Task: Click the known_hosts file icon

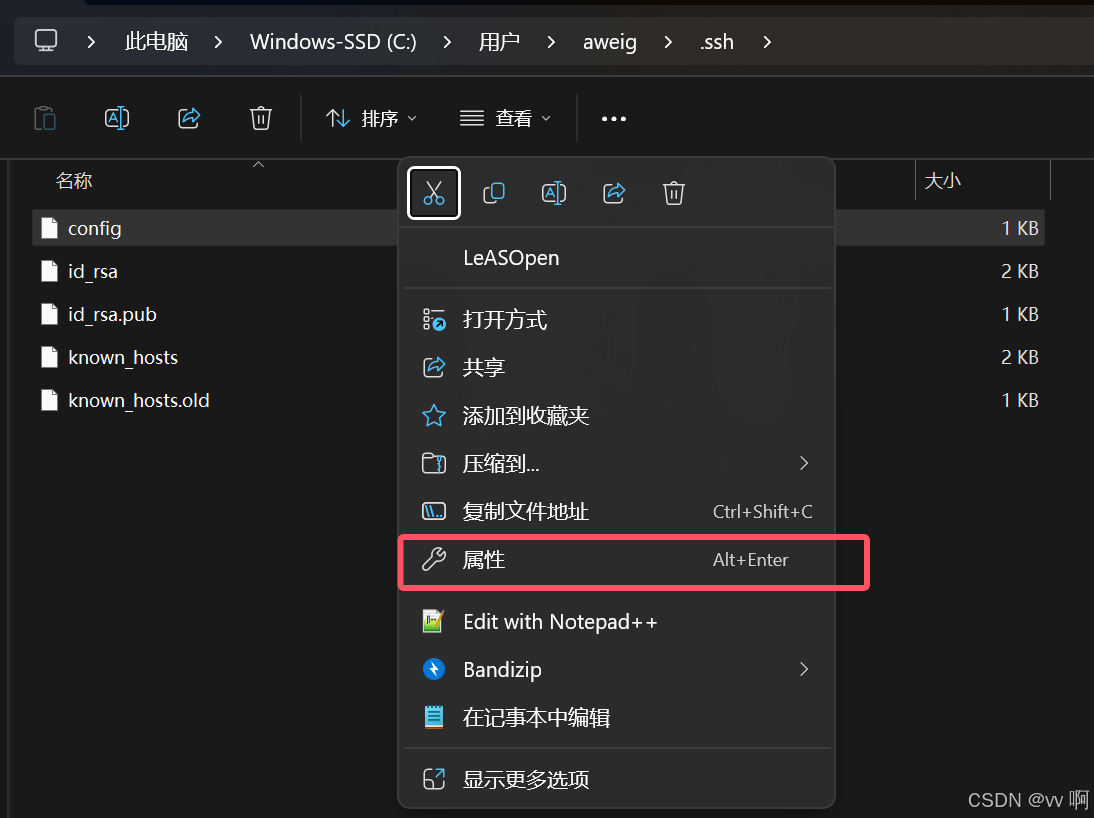Action: click(50, 357)
